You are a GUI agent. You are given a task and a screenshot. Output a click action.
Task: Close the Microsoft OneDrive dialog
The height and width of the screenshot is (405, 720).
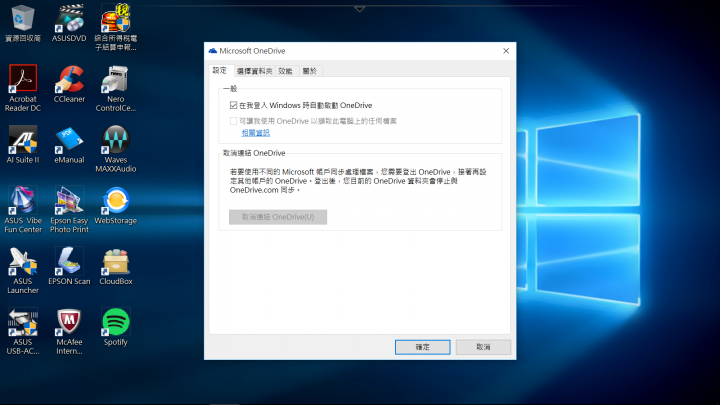click(506, 51)
